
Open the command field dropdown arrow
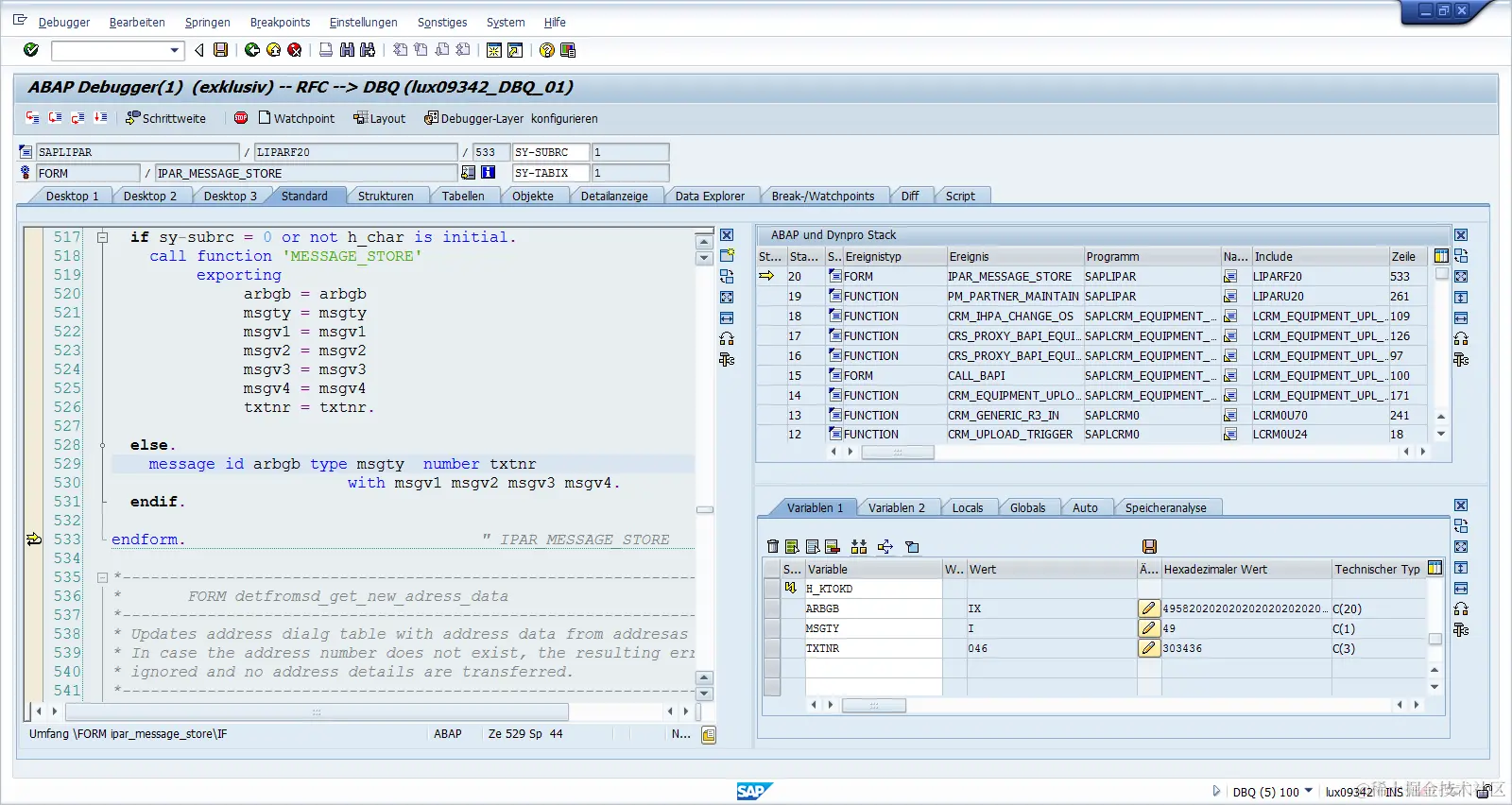pos(175,51)
